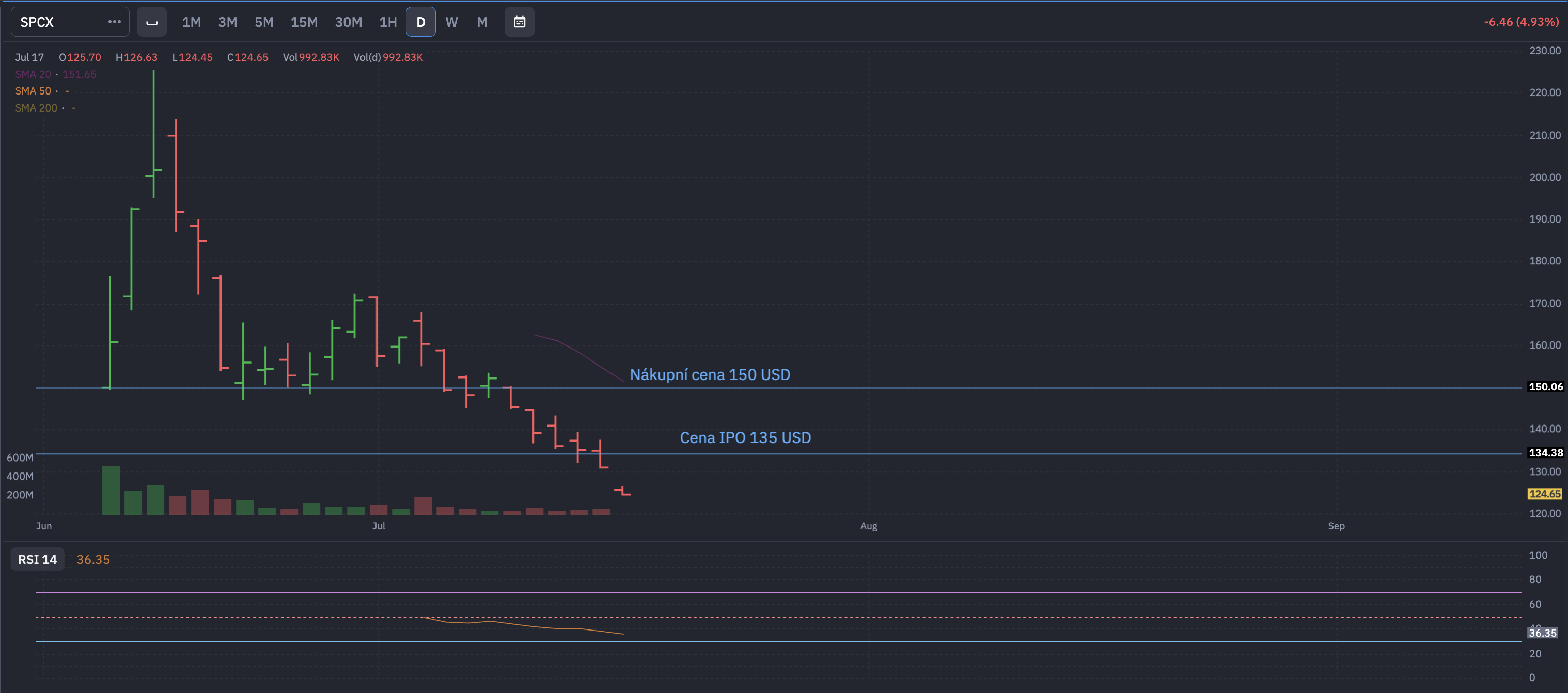Select the monthly M timeframe
This screenshot has height=693, width=1568.
click(x=482, y=22)
